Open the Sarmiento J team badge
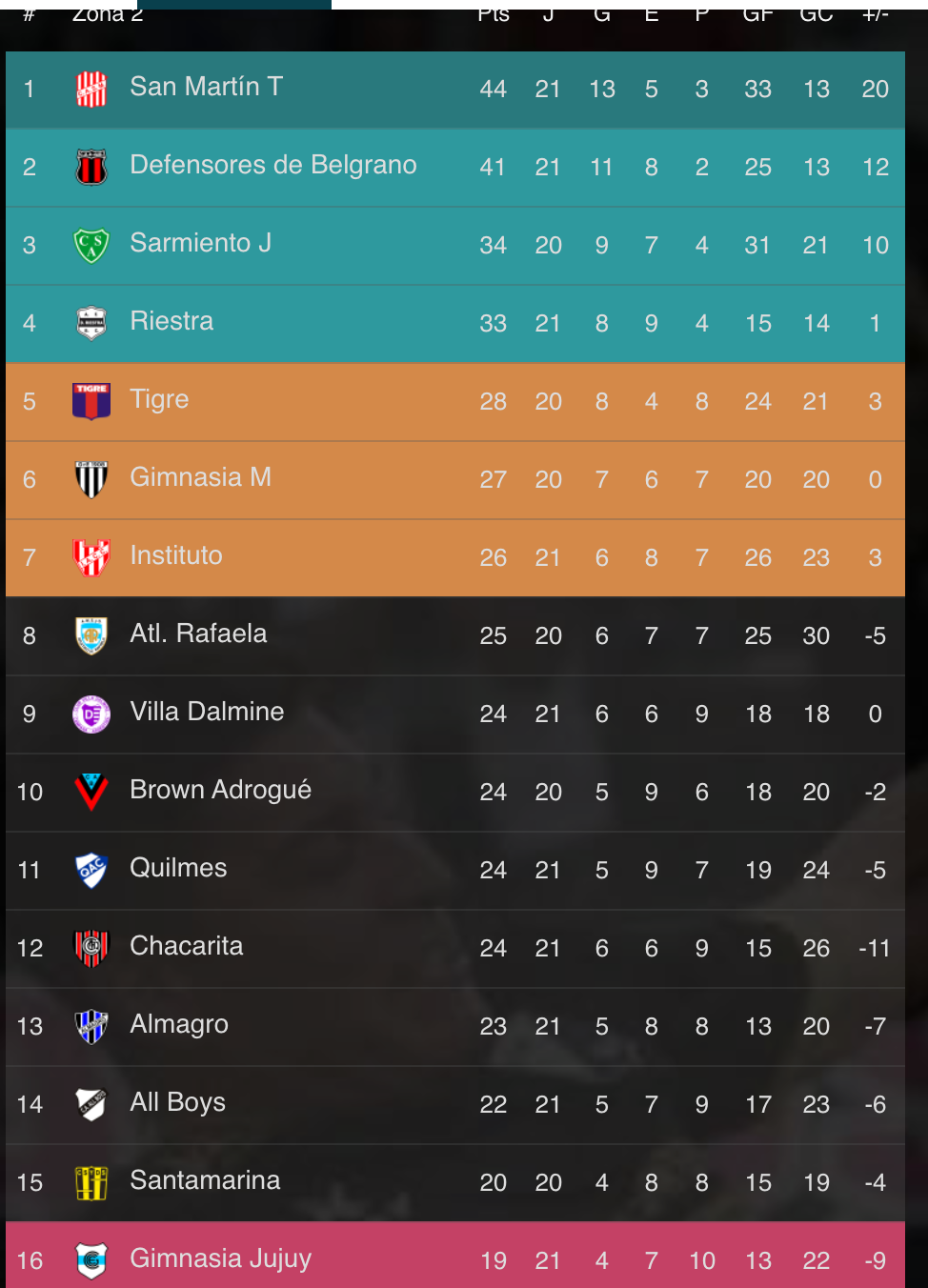The image size is (928, 1288). click(x=91, y=246)
